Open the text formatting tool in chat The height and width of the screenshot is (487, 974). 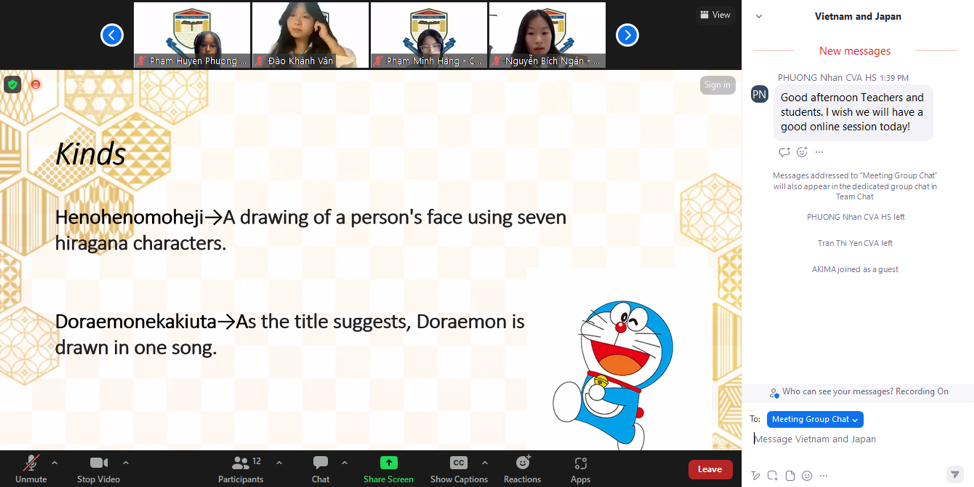756,476
